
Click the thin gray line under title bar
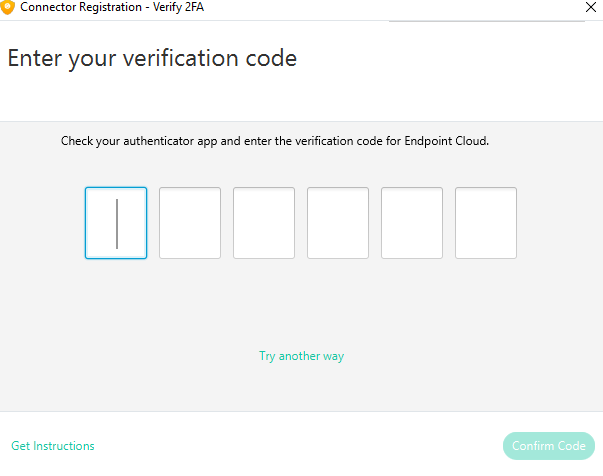487,21
